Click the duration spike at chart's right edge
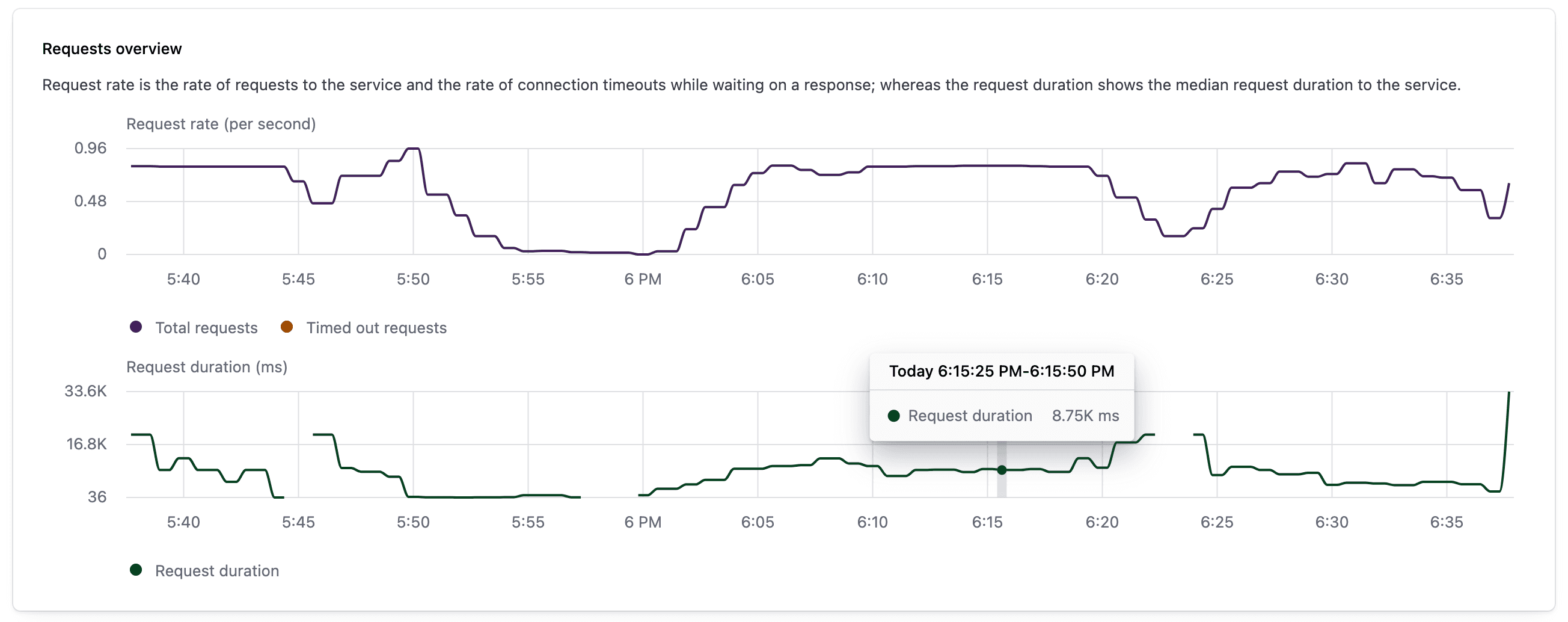Screen dimensions: 1568x622 (1508, 393)
